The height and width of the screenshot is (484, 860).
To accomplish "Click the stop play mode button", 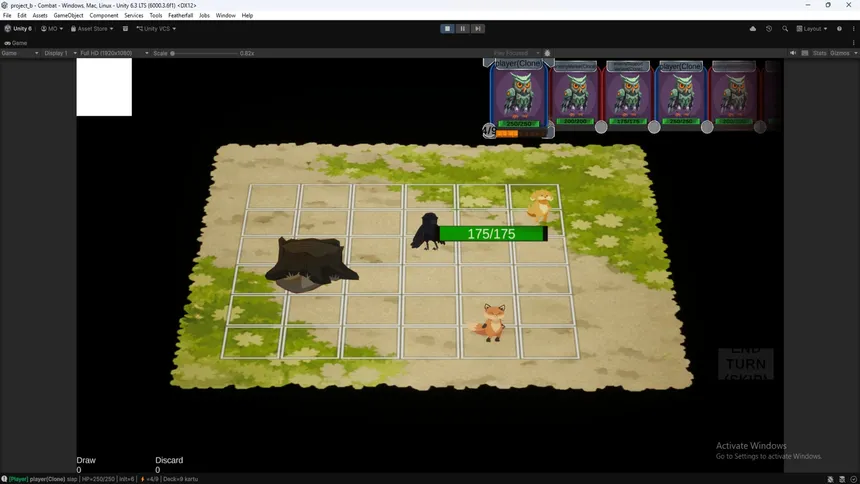I will 446,29.
